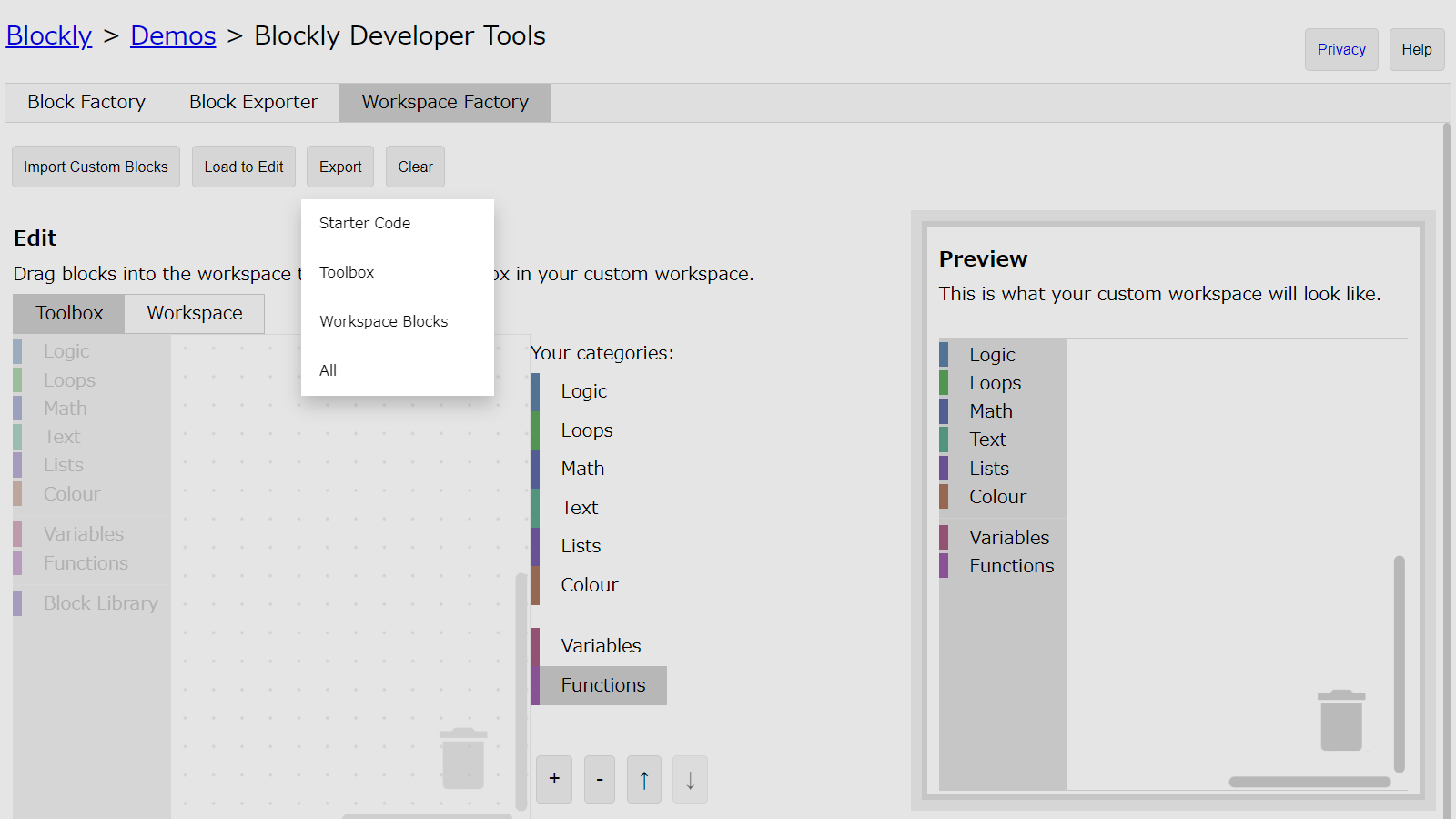This screenshot has width=1456, height=819.
Task: Click the Import Custom Blocks button
Action: point(96,167)
